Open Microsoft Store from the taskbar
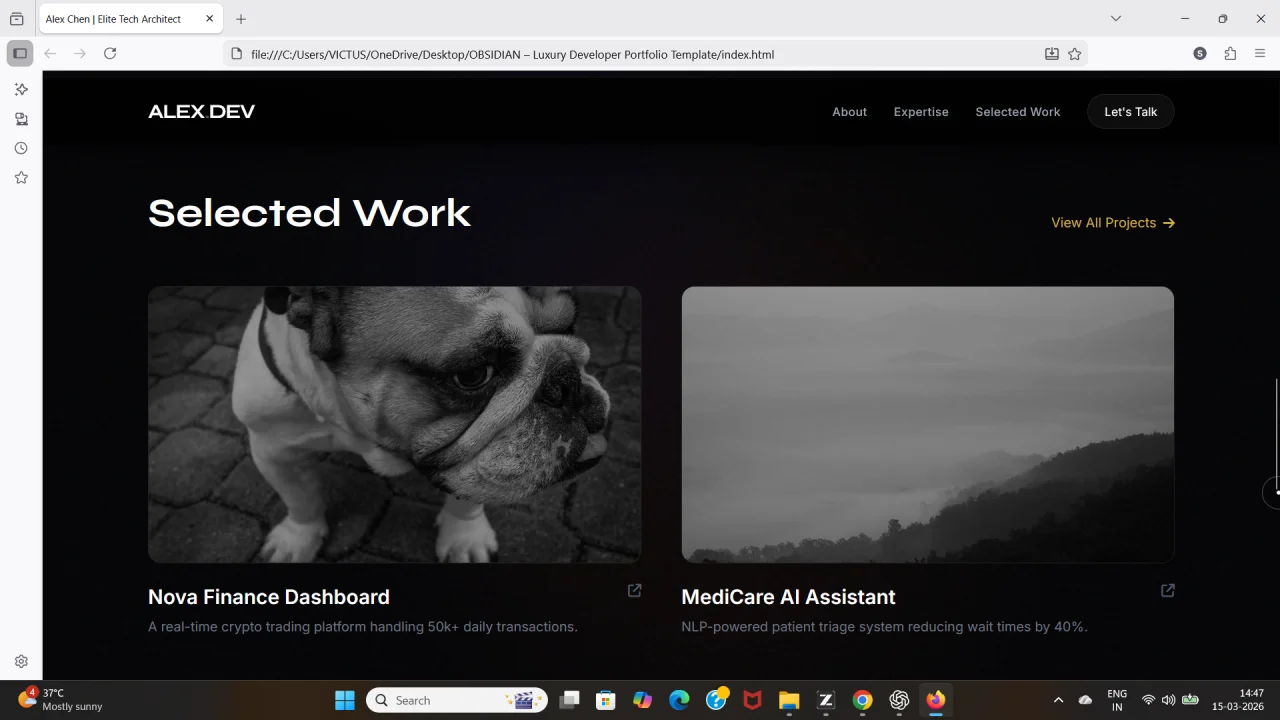This screenshot has height=720, width=1280. coord(605,700)
